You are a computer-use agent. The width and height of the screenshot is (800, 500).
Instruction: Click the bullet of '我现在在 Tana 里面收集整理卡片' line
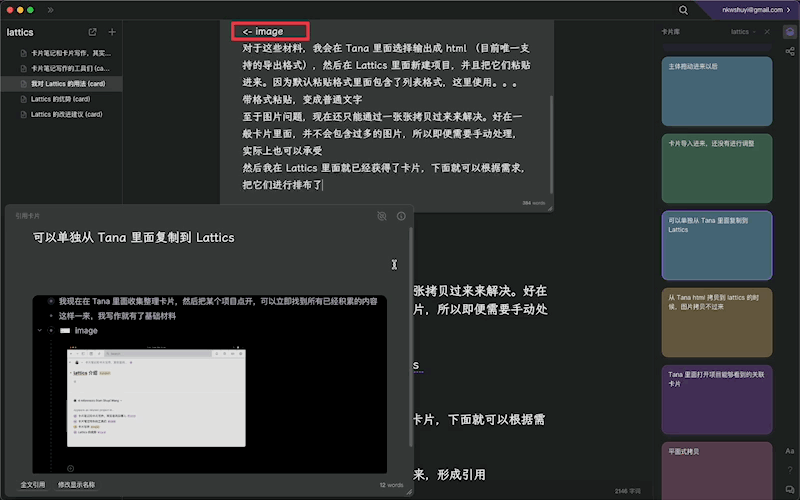tap(51, 302)
